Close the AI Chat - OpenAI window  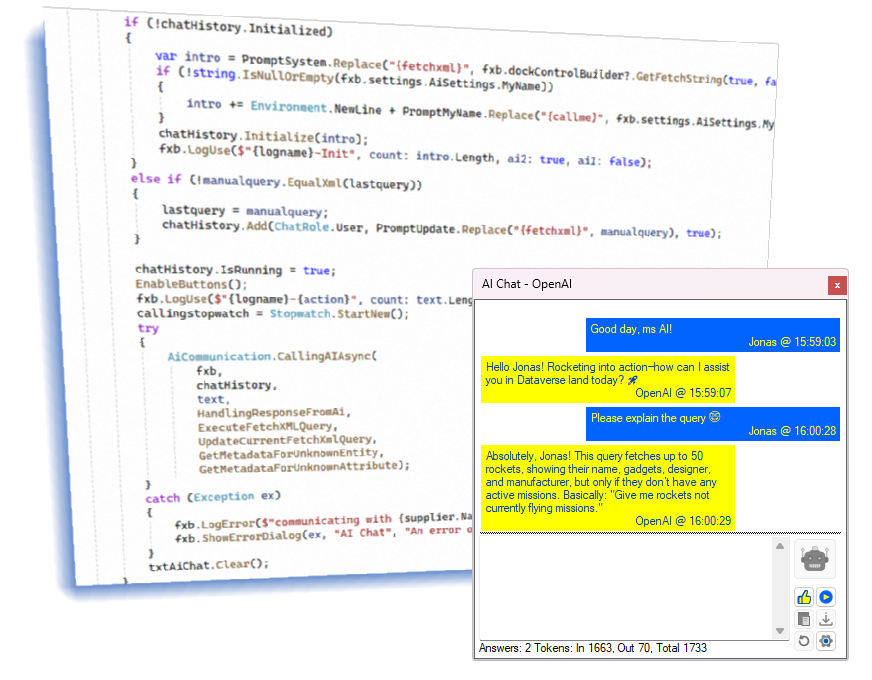tap(837, 284)
